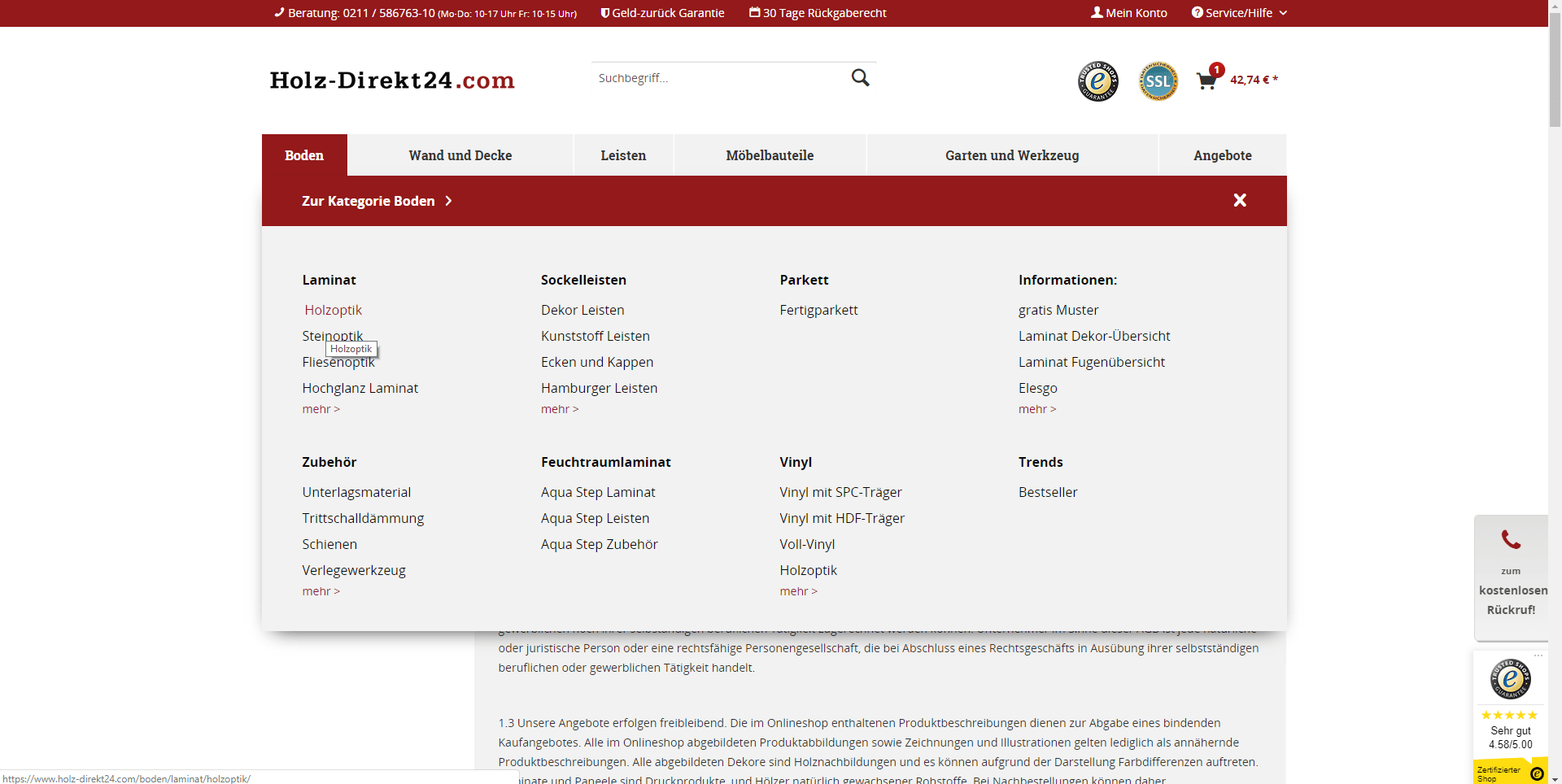The image size is (1562, 784).
Task: Open Dekor Leisten category
Action: [x=582, y=310]
